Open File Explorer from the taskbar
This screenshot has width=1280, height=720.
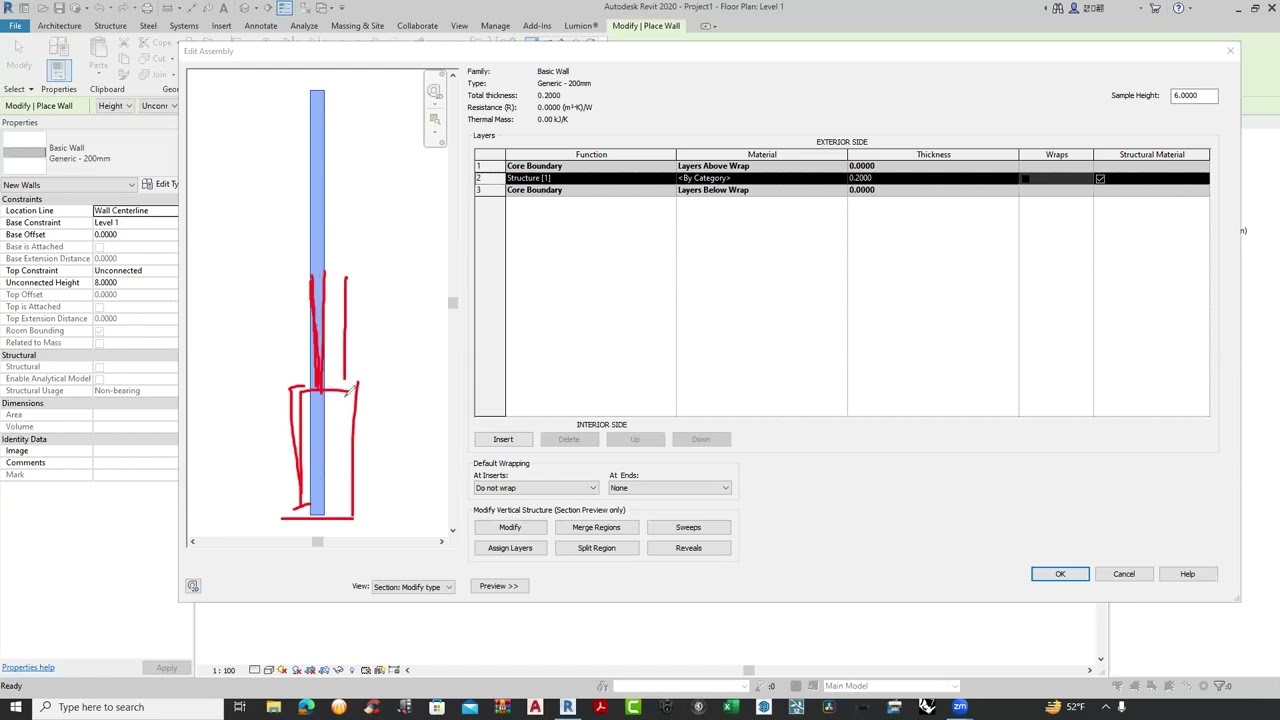(273, 707)
